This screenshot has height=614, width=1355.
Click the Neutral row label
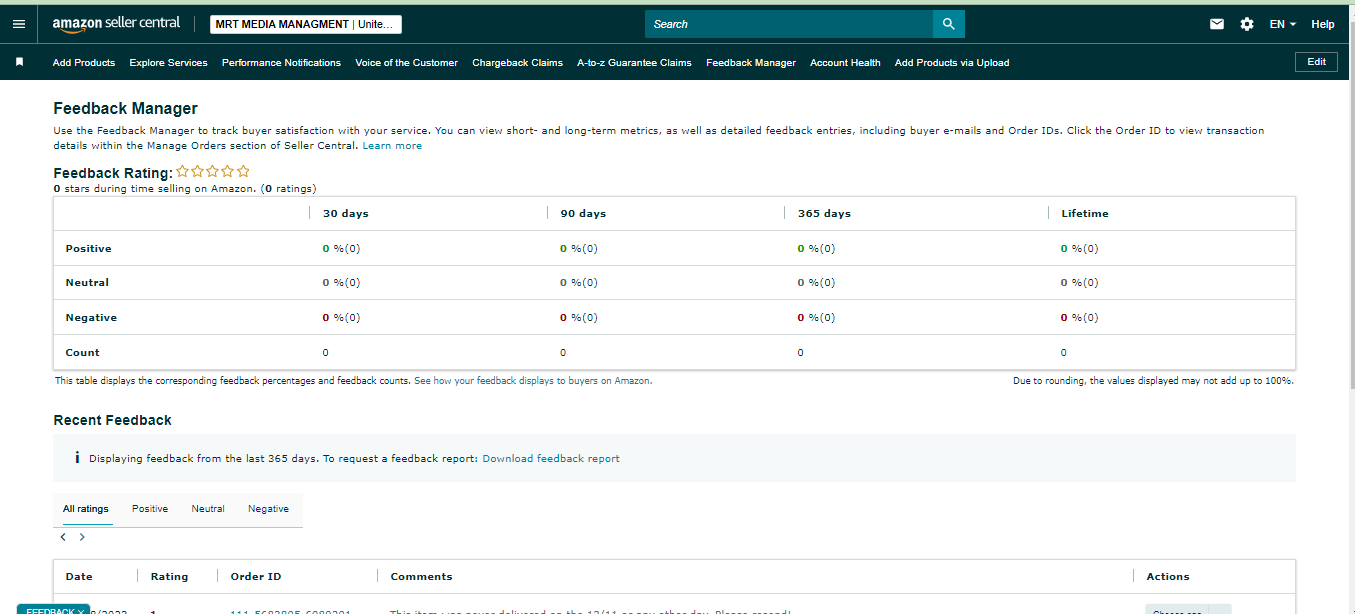[x=87, y=283]
